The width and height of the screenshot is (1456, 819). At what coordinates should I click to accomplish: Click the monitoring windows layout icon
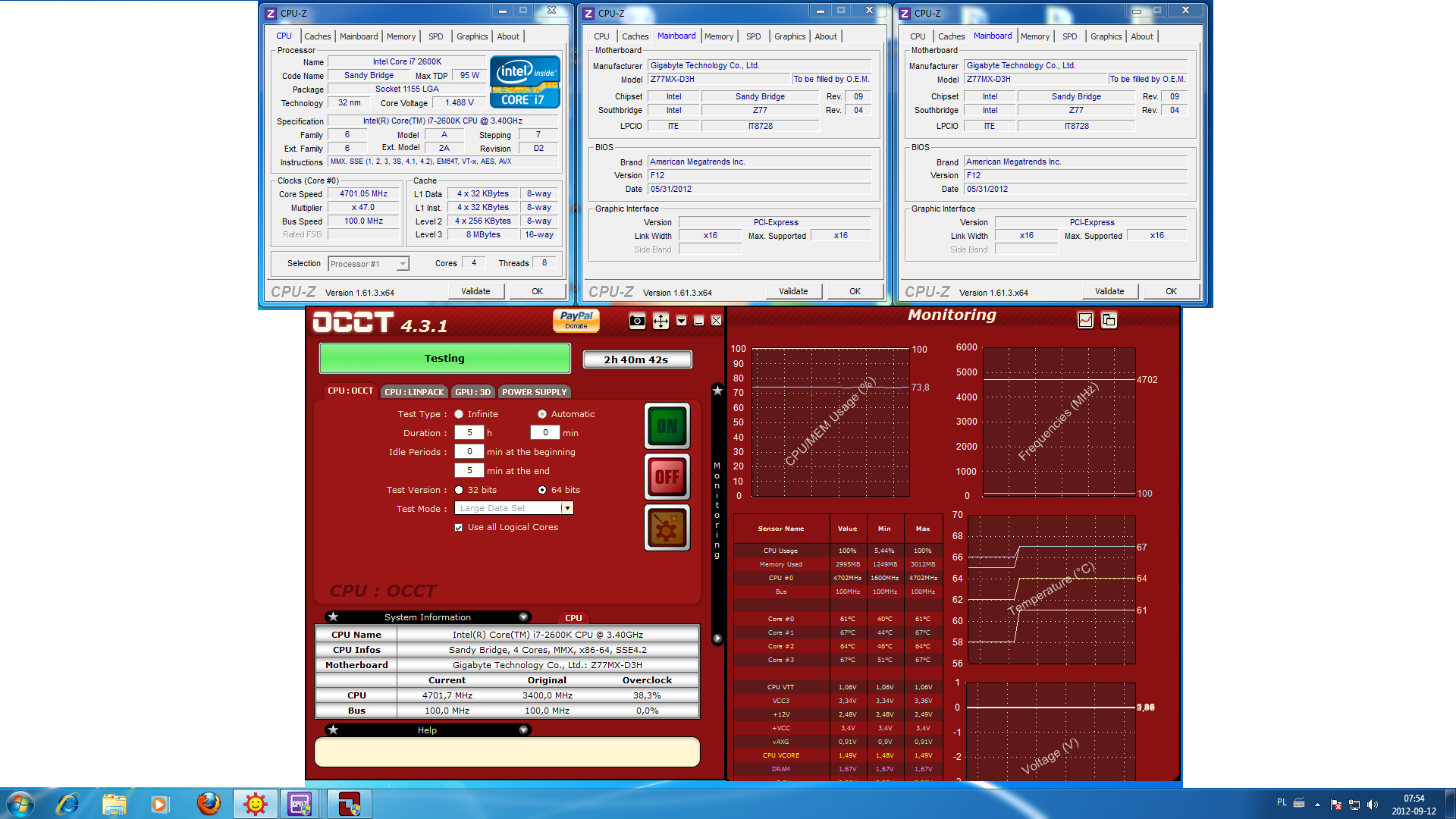click(1109, 321)
